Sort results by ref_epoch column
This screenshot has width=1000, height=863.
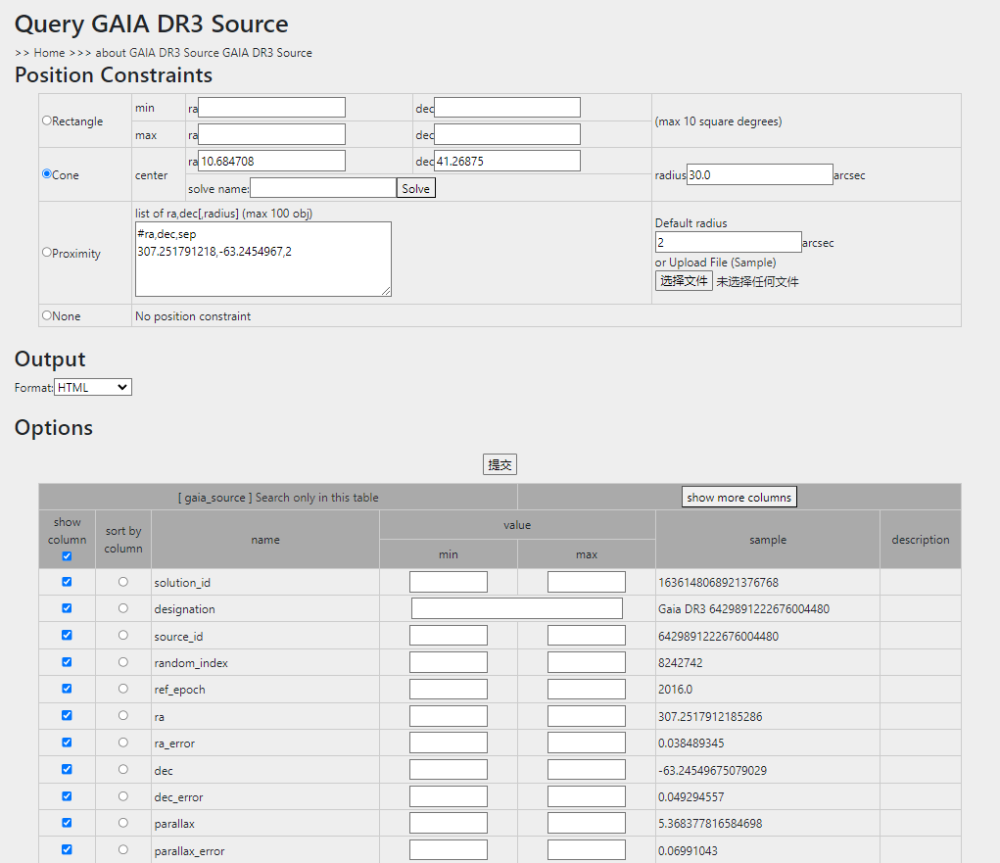pos(123,689)
